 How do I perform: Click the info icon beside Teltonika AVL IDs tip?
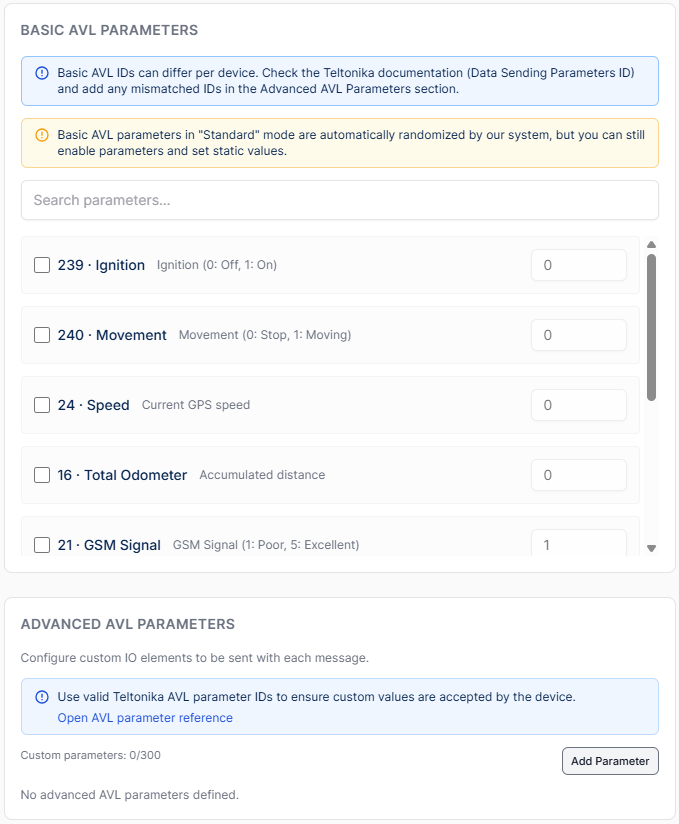[42, 697]
